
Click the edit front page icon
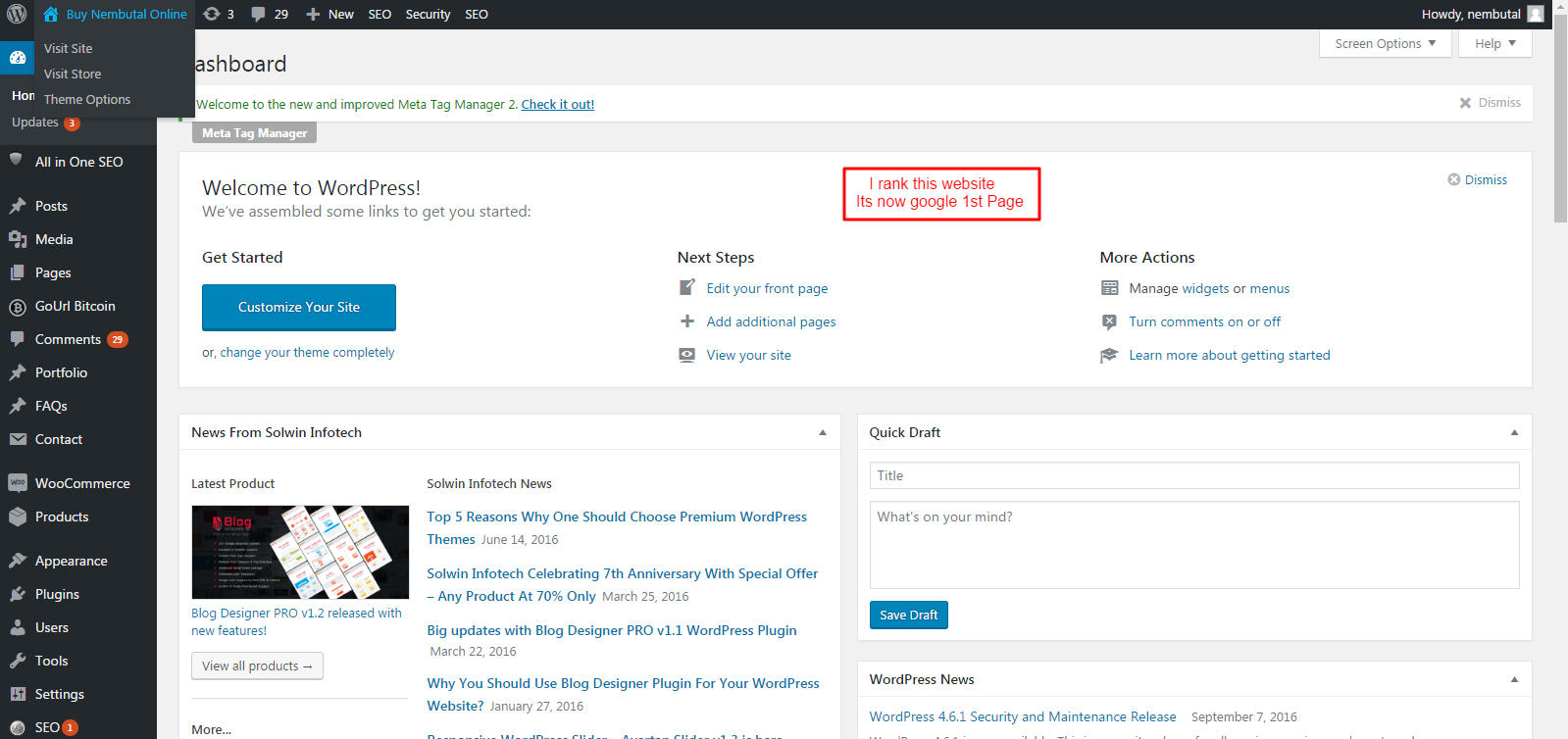tap(687, 287)
